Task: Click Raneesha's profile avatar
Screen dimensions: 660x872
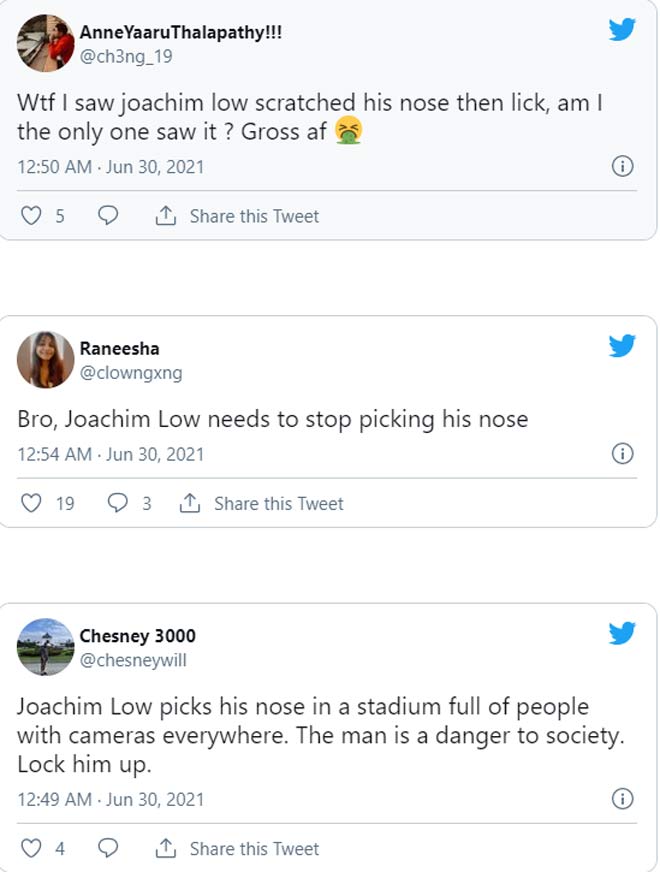Action: 45,360
